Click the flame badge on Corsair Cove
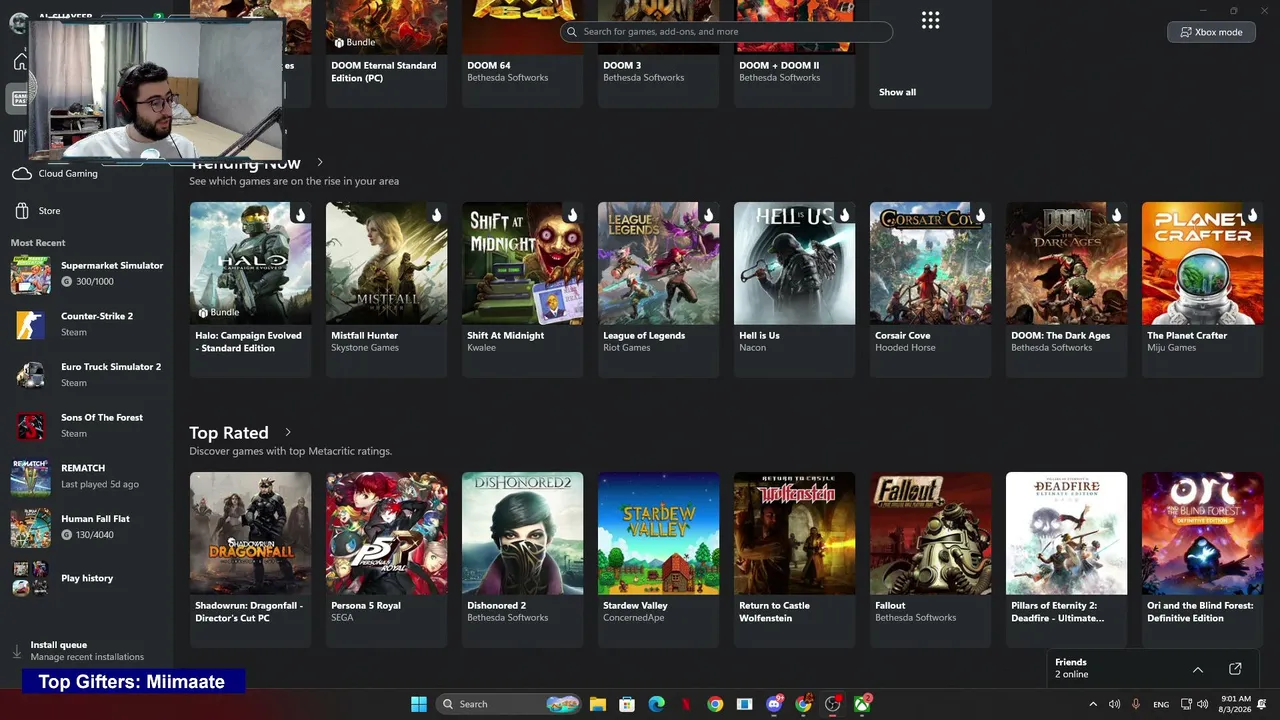Image resolution: width=1280 pixels, height=720 pixels. click(979, 215)
